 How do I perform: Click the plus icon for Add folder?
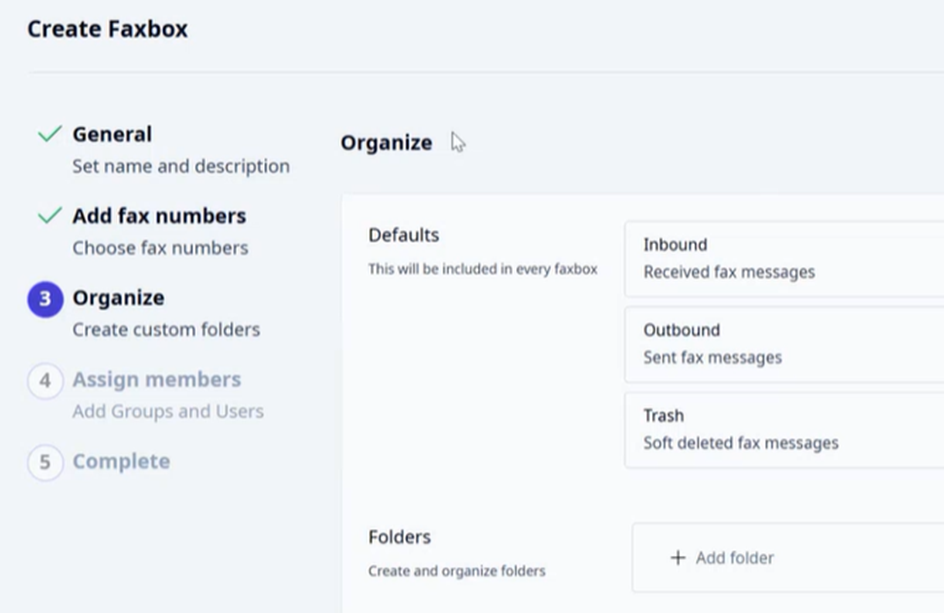tap(678, 558)
